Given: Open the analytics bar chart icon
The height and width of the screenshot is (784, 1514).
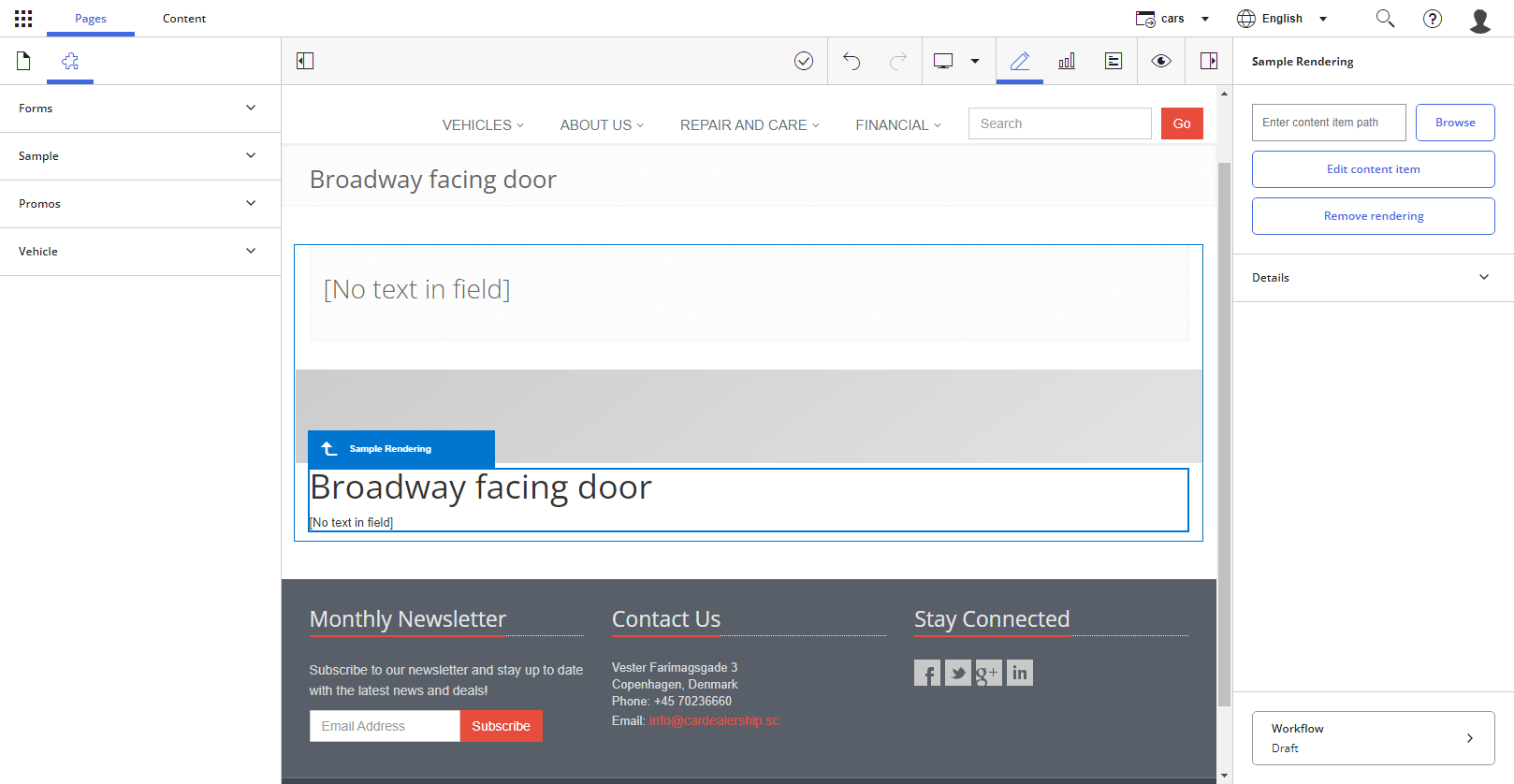Looking at the screenshot, I should [1067, 61].
